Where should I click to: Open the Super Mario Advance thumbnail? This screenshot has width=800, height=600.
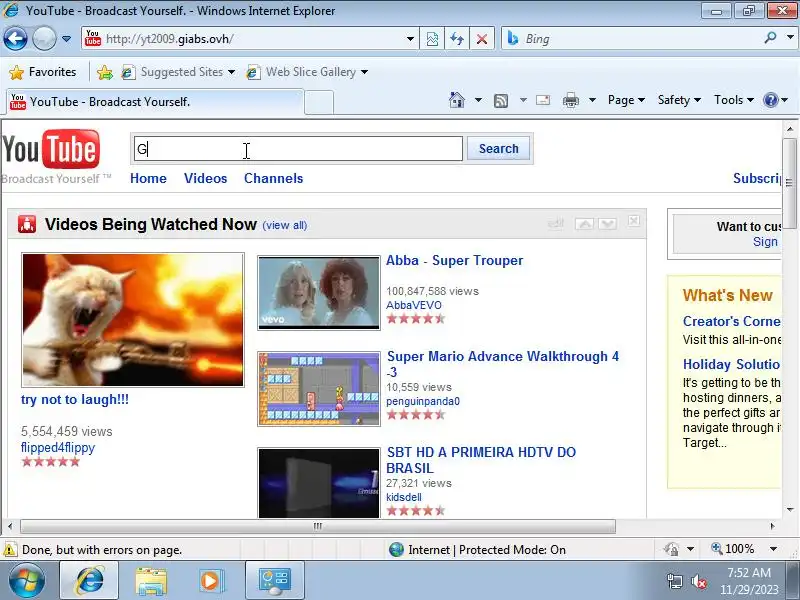click(319, 389)
